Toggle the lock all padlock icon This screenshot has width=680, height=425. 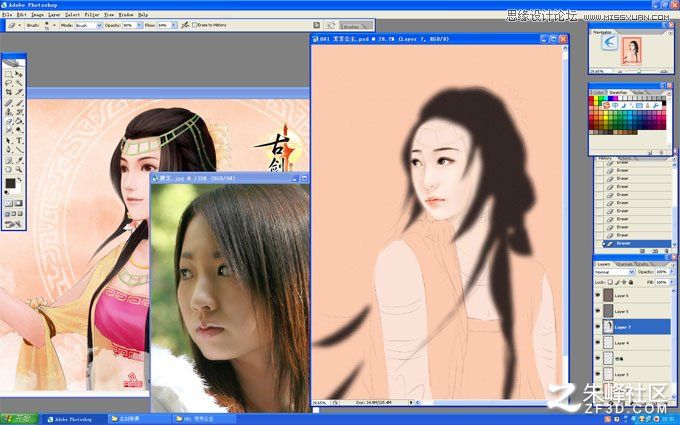click(631, 282)
